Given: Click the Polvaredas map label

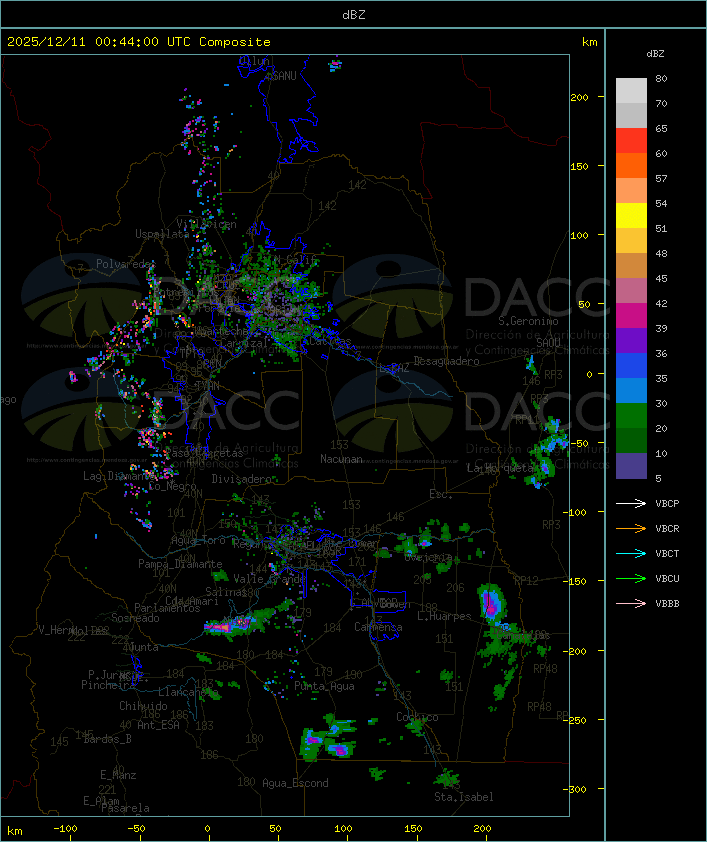Looking at the screenshot, I should pyautogui.click(x=125, y=264).
